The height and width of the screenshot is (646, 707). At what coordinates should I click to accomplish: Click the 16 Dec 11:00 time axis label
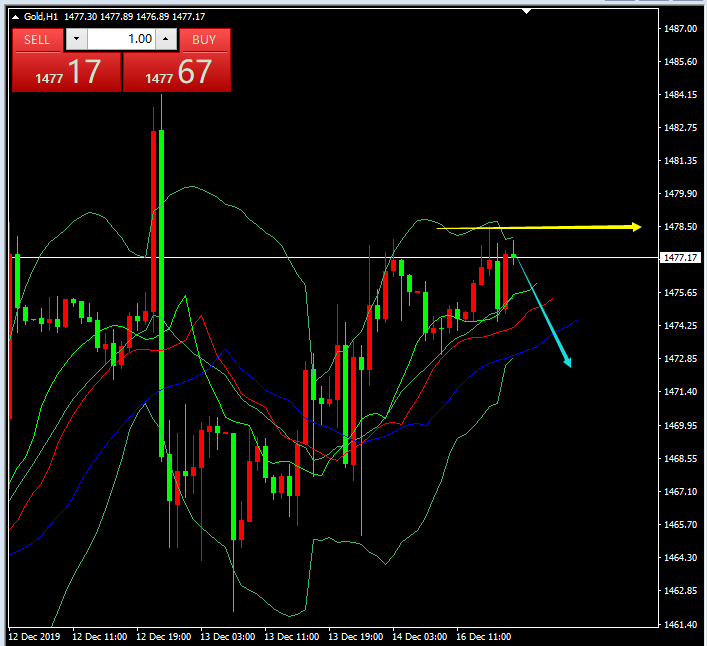pyautogui.click(x=484, y=636)
